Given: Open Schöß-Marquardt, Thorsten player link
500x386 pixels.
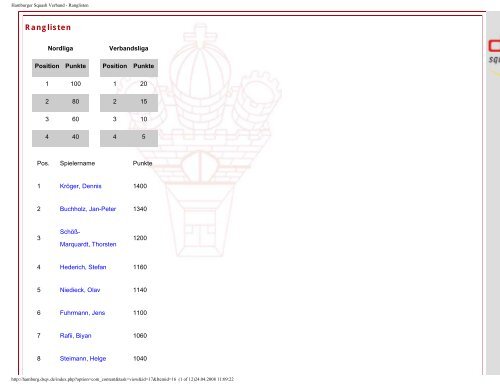Looking at the screenshot, I should (x=88, y=238).
